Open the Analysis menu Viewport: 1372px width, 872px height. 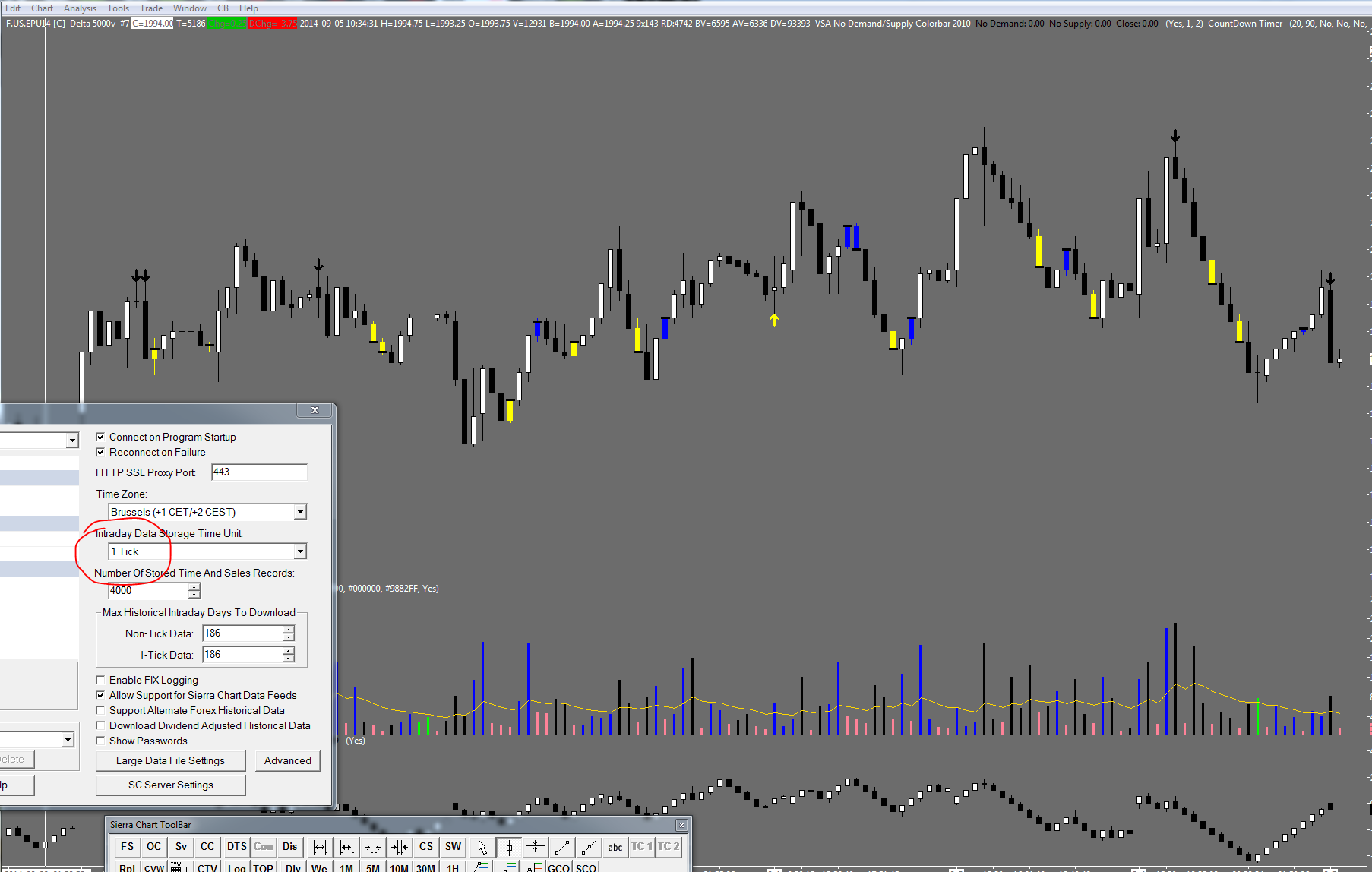click(80, 8)
